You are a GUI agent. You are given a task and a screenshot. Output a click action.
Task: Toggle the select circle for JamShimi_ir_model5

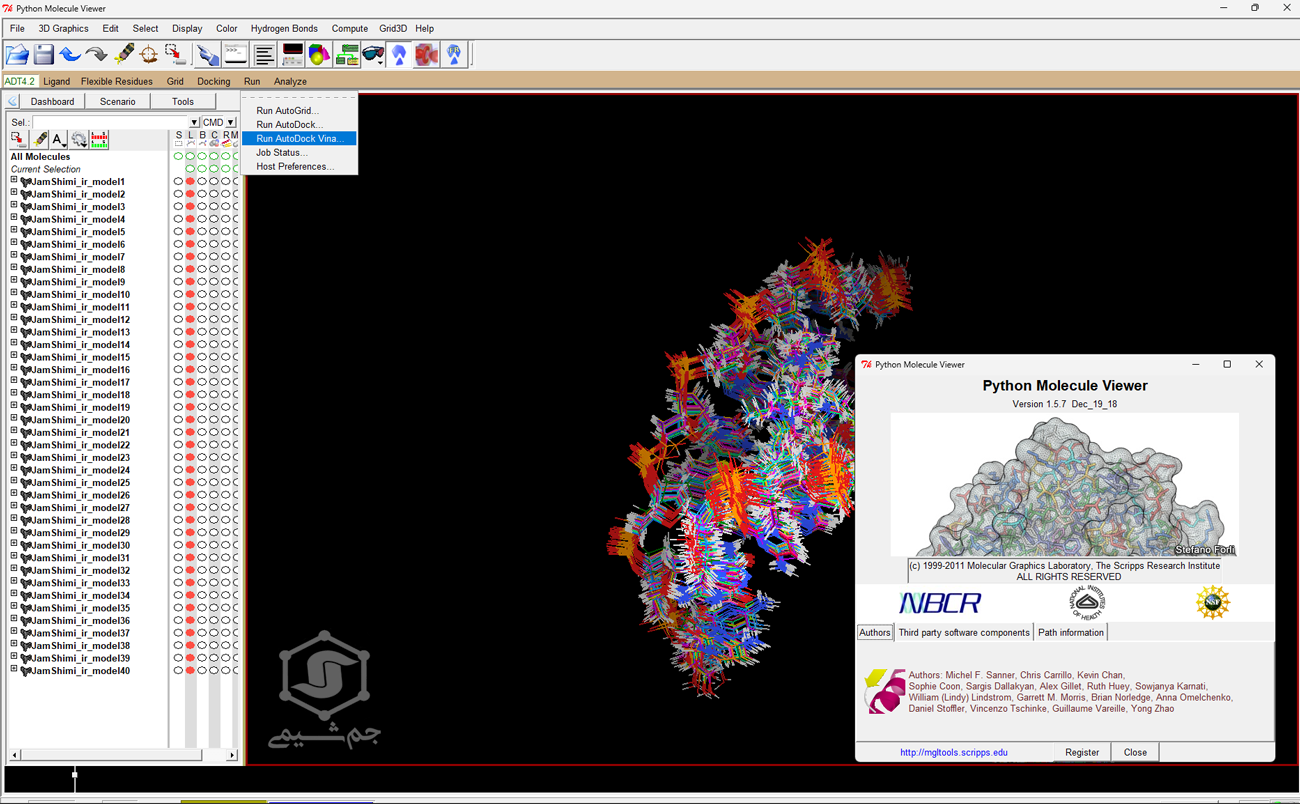(x=178, y=232)
